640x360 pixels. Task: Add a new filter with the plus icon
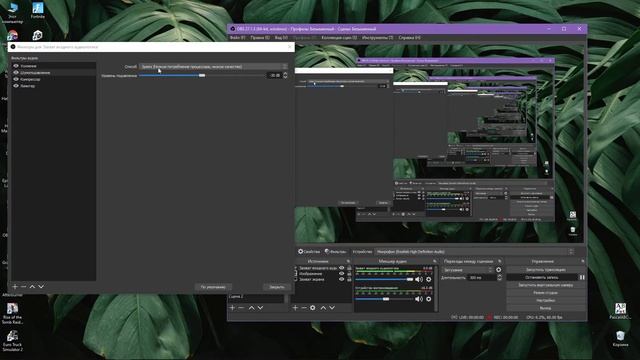coord(15,287)
